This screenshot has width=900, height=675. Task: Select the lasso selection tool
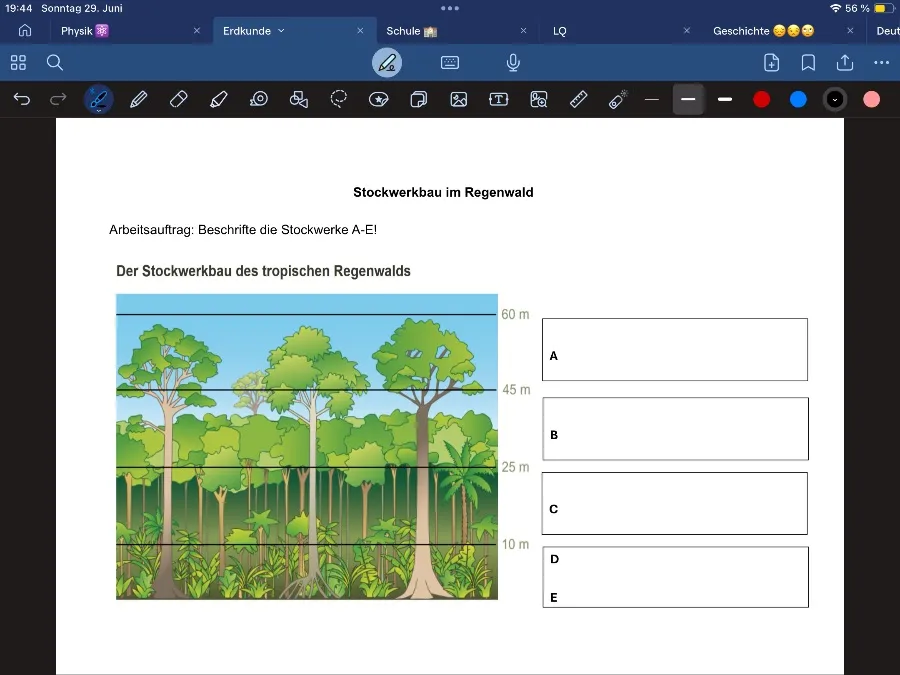click(x=339, y=99)
